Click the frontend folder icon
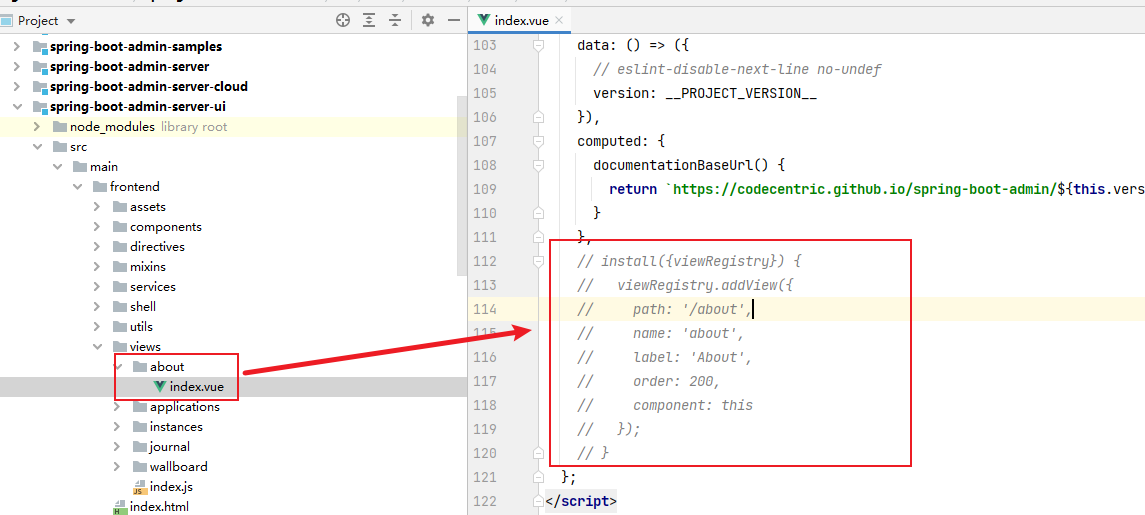Screen dimensions: 1145x515 (x=99, y=187)
